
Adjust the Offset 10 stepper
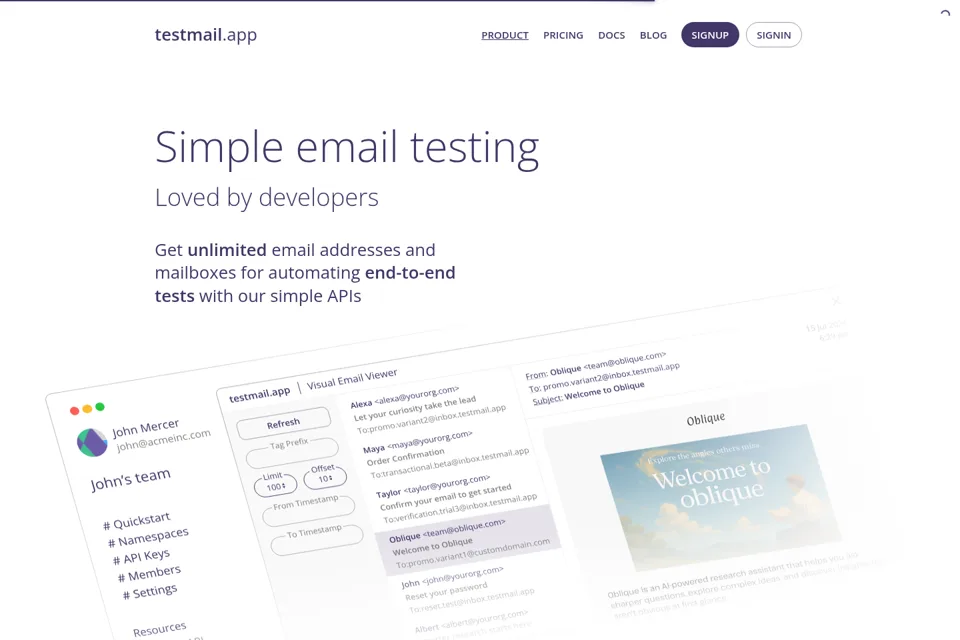pos(325,478)
